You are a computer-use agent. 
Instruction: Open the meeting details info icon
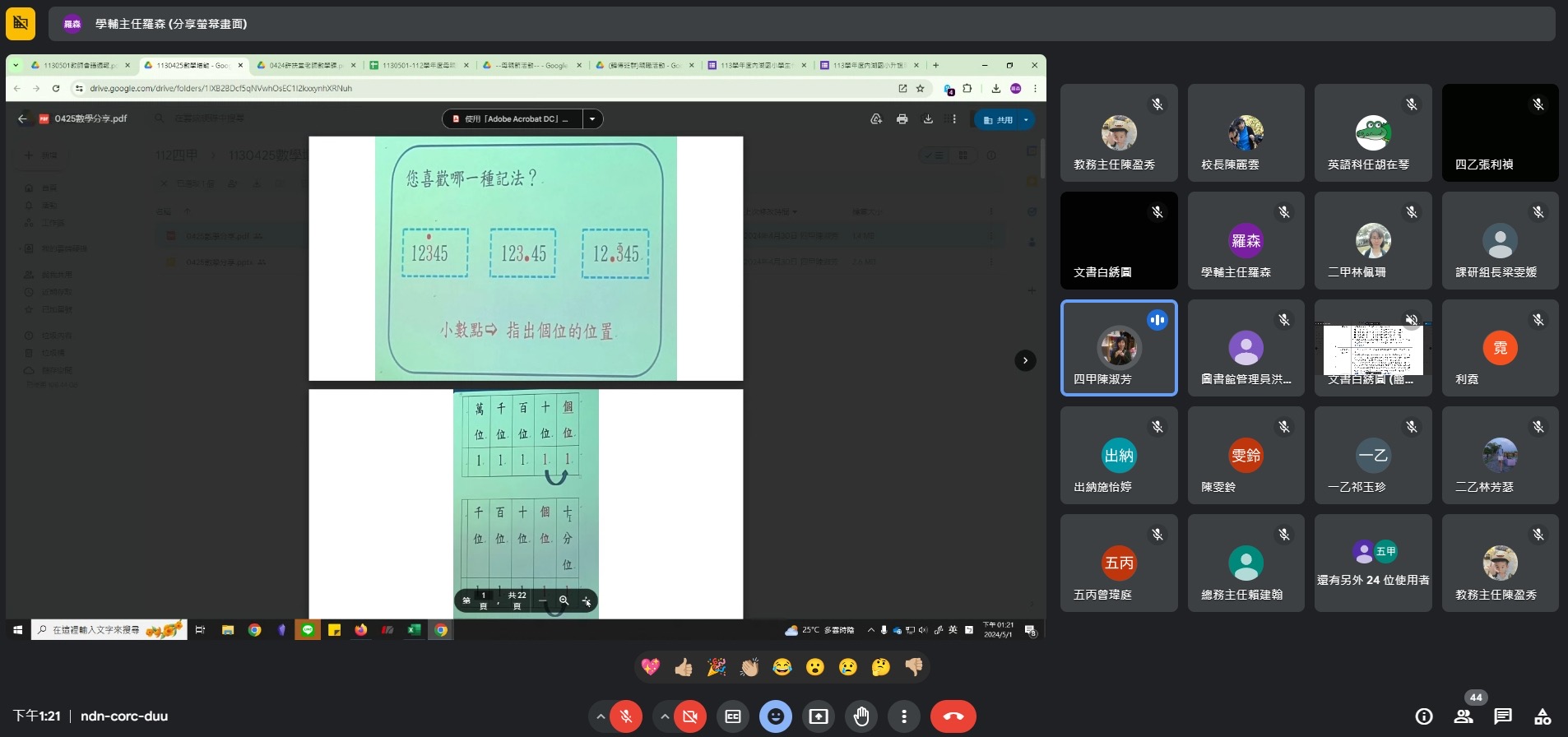point(1424,716)
